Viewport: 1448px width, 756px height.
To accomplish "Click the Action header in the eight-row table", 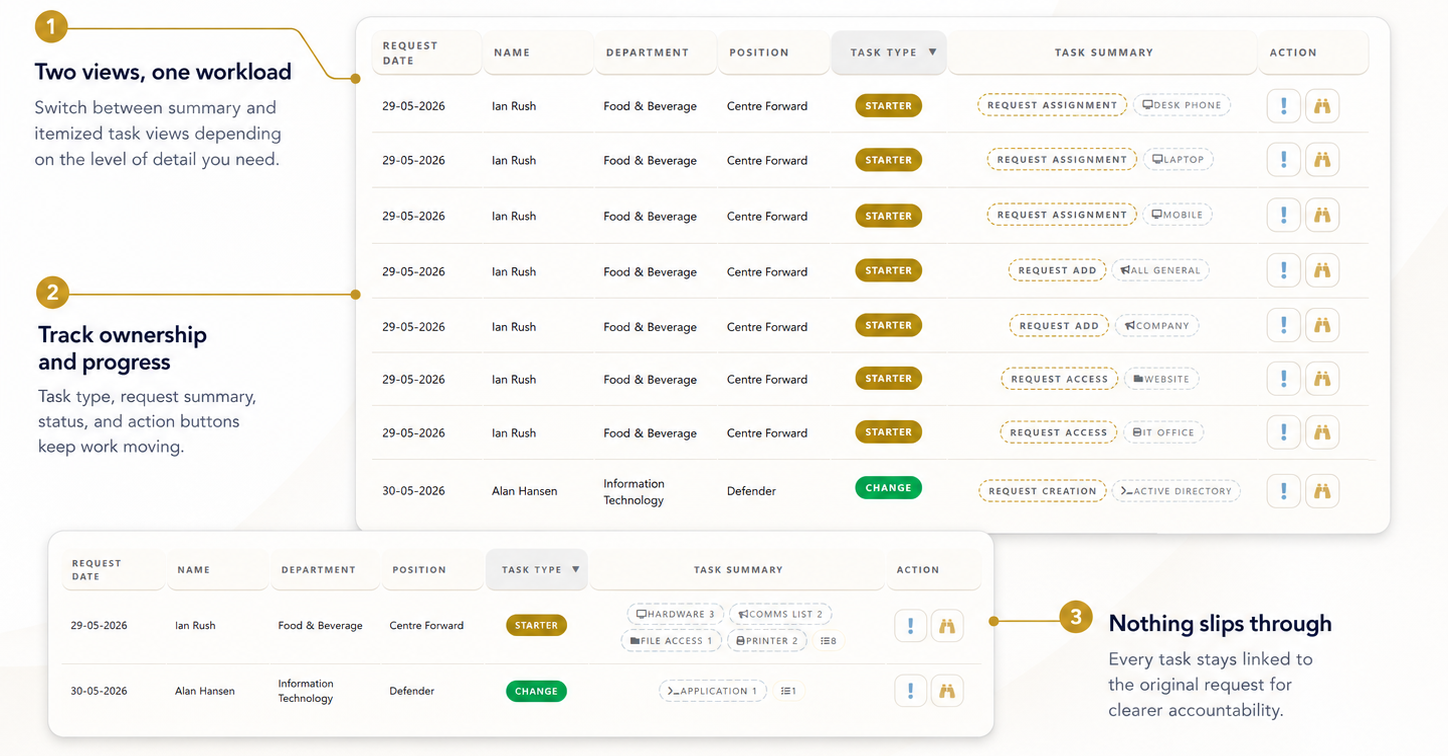I will click(x=1313, y=53).
